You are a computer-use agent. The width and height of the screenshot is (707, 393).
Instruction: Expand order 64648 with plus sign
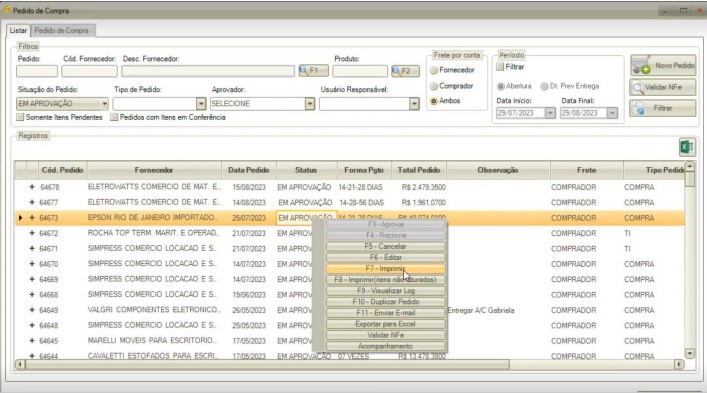tap(32, 325)
